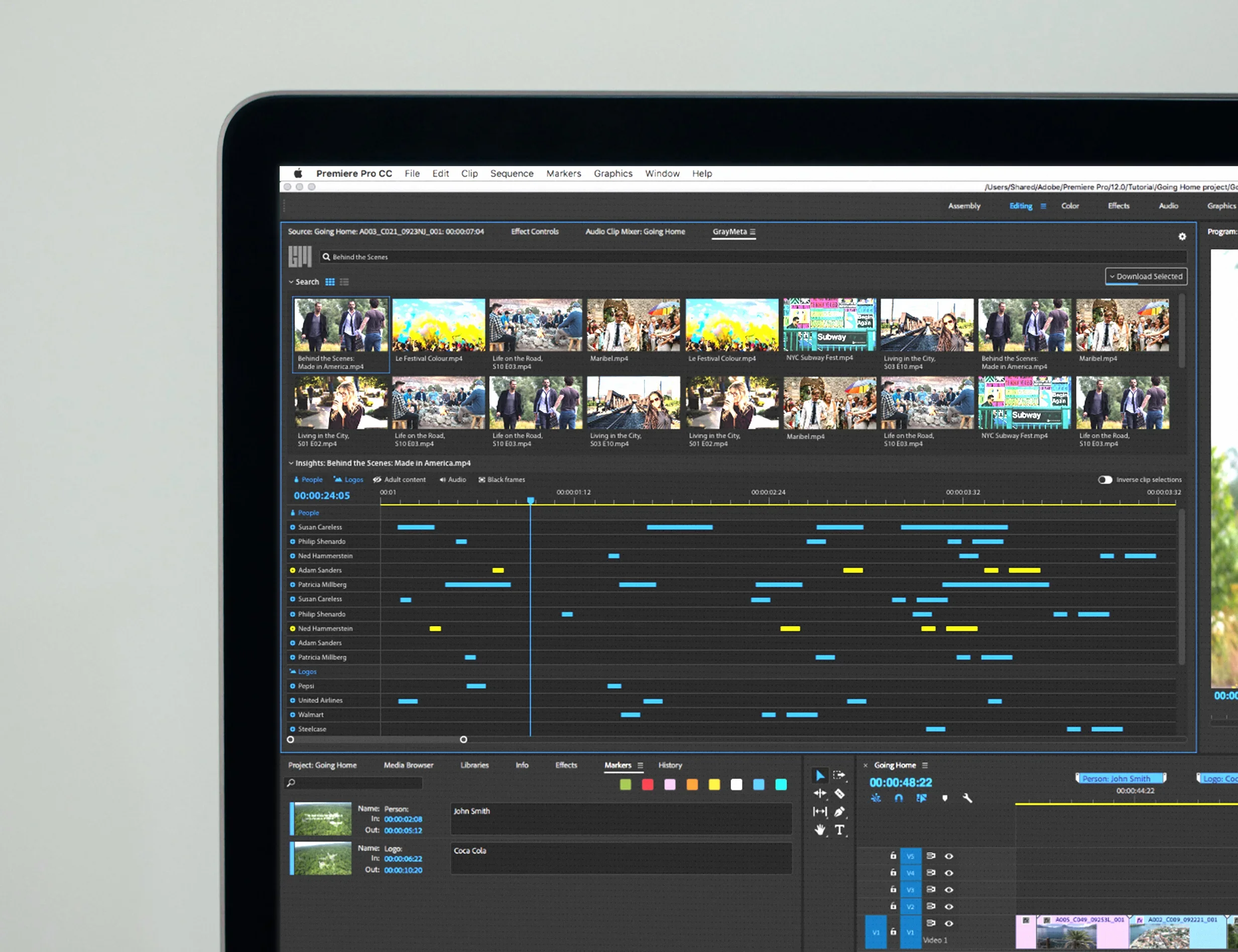1238x952 pixels.
Task: Click the GrayMeta panel settings gear
Action: click(x=1182, y=237)
